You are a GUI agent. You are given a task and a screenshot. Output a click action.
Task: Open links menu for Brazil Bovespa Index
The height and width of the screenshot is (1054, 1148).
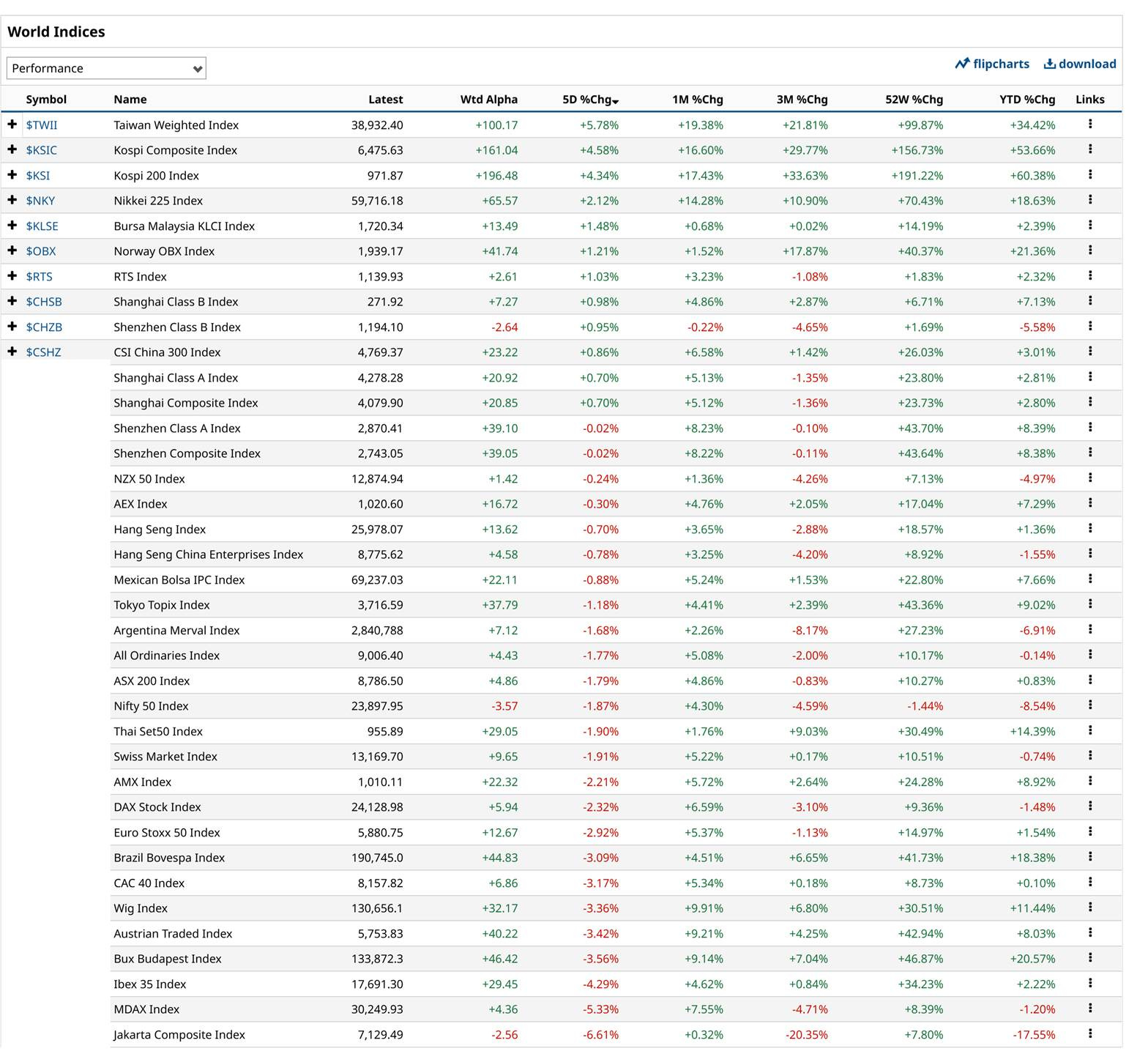(x=1090, y=857)
